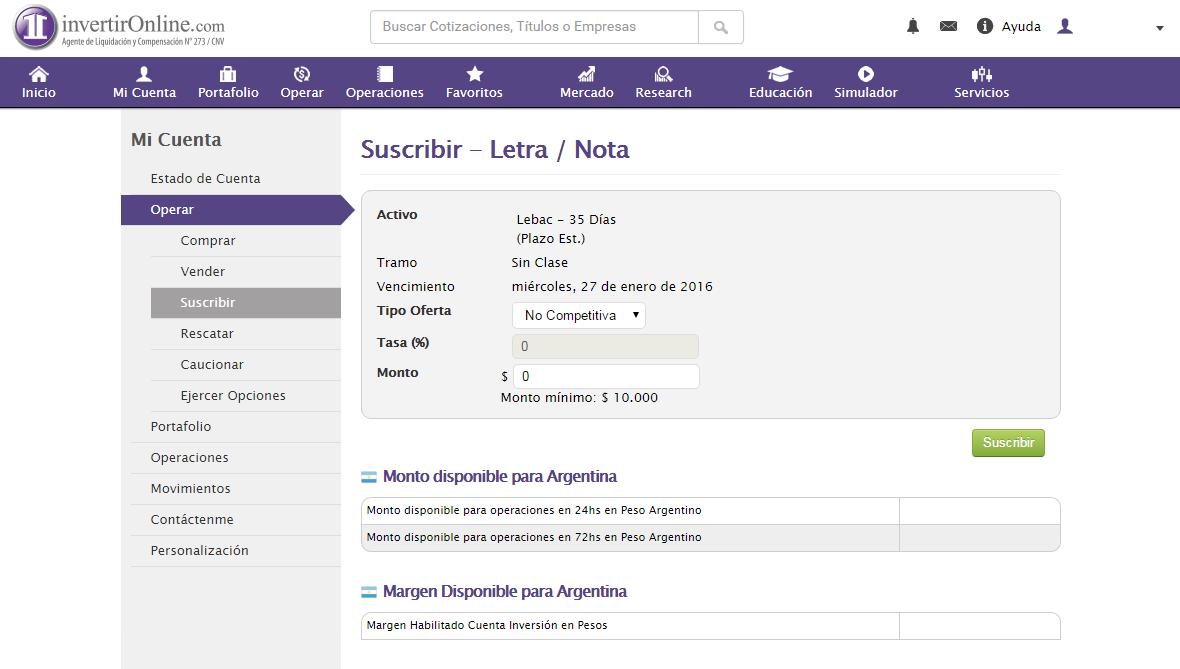Click the Educación graduation cap icon
Screen dimensions: 1180x669
click(780, 74)
